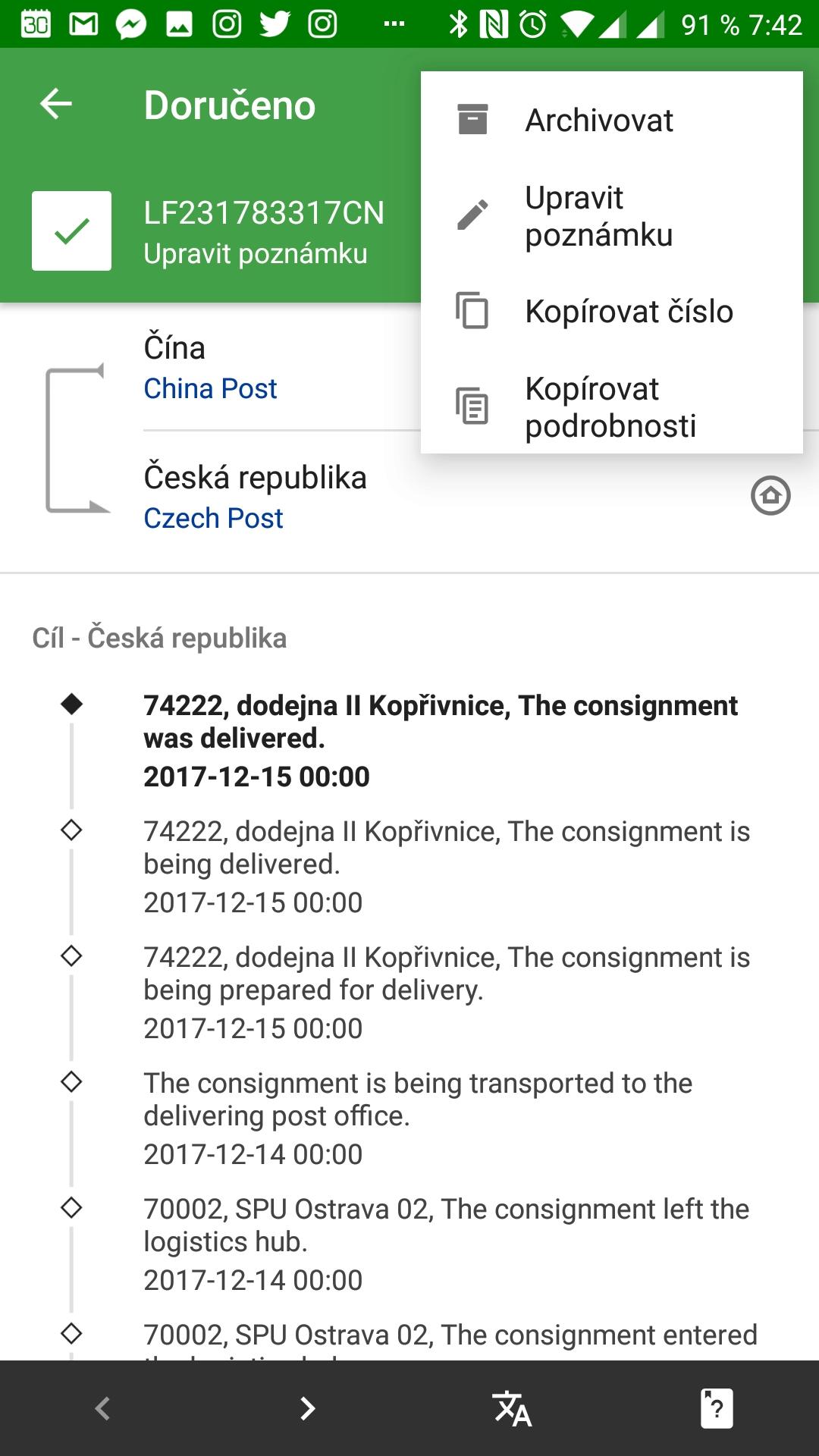Tap the translate icon in bottom bar
Screen dimensions: 819x1456
tap(513, 1409)
